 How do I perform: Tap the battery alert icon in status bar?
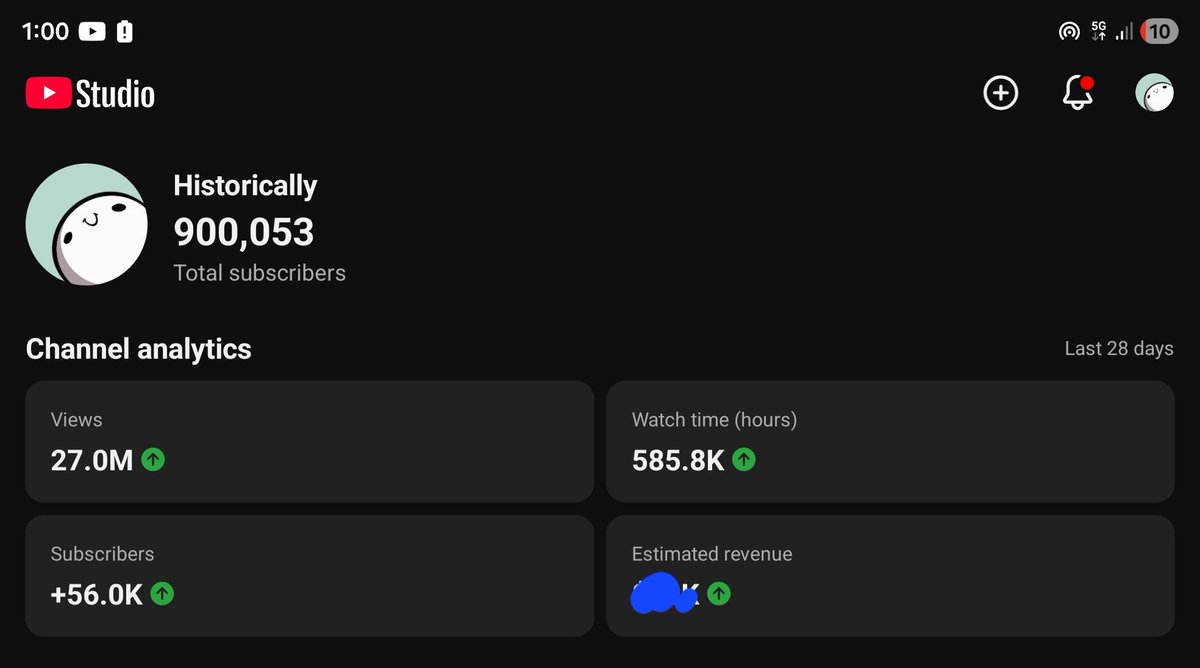[124, 32]
